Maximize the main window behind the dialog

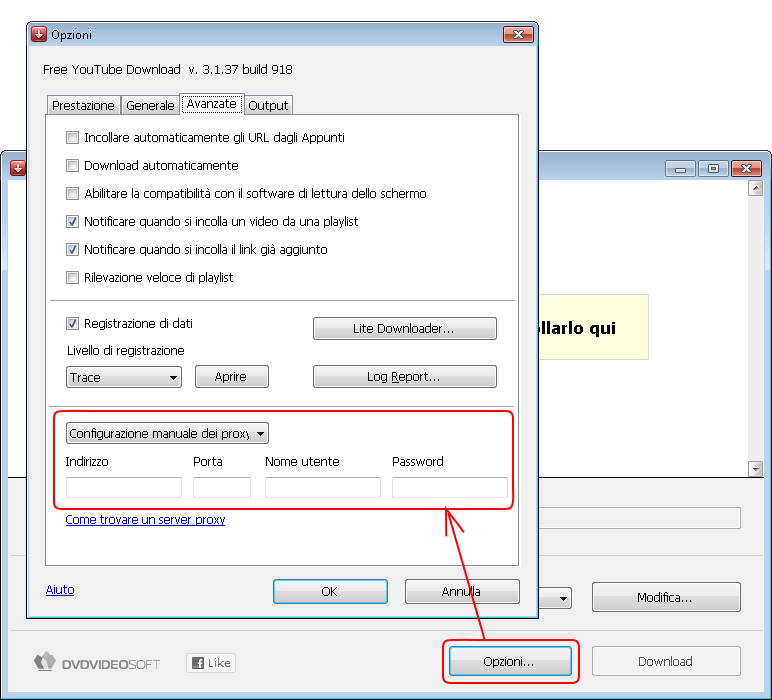coord(713,169)
